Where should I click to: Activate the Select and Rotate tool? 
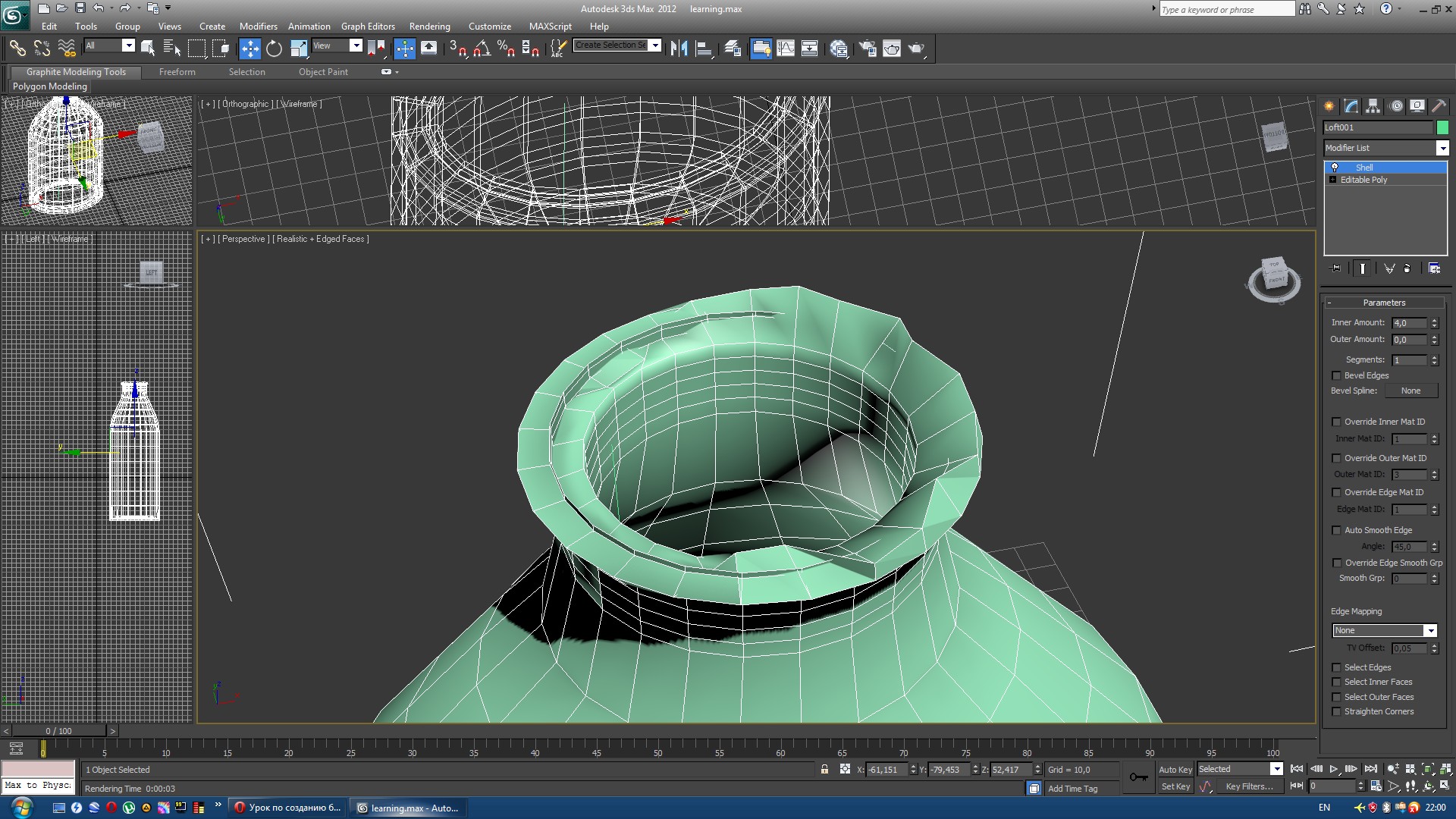[x=274, y=49]
